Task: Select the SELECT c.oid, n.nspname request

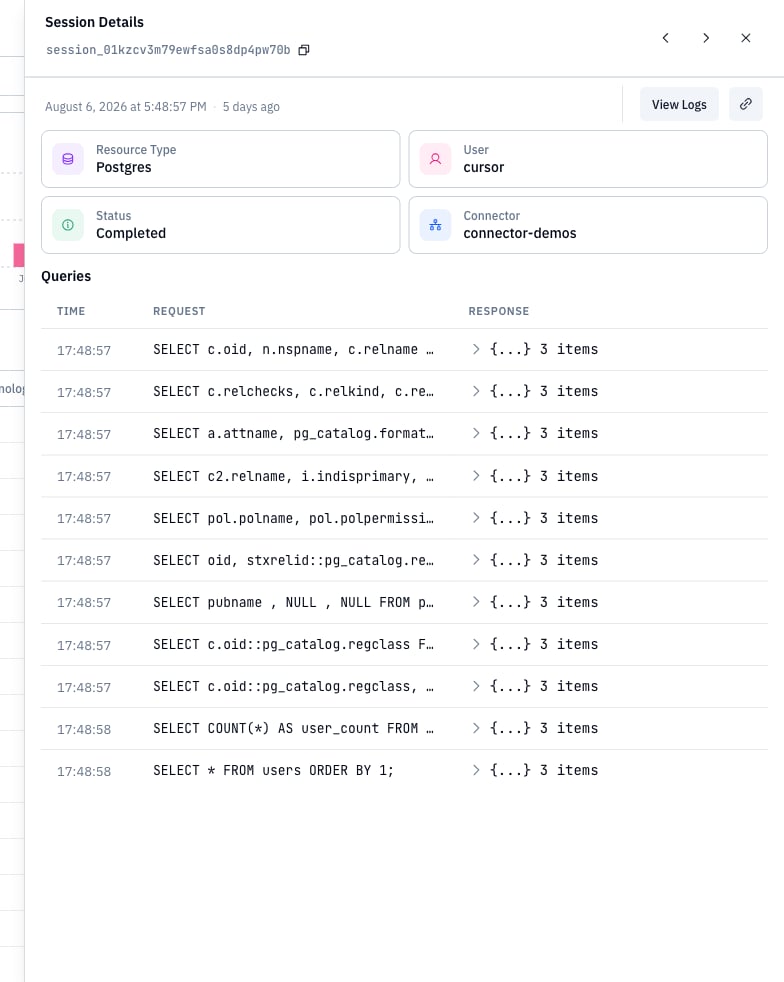Action: [x=293, y=349]
